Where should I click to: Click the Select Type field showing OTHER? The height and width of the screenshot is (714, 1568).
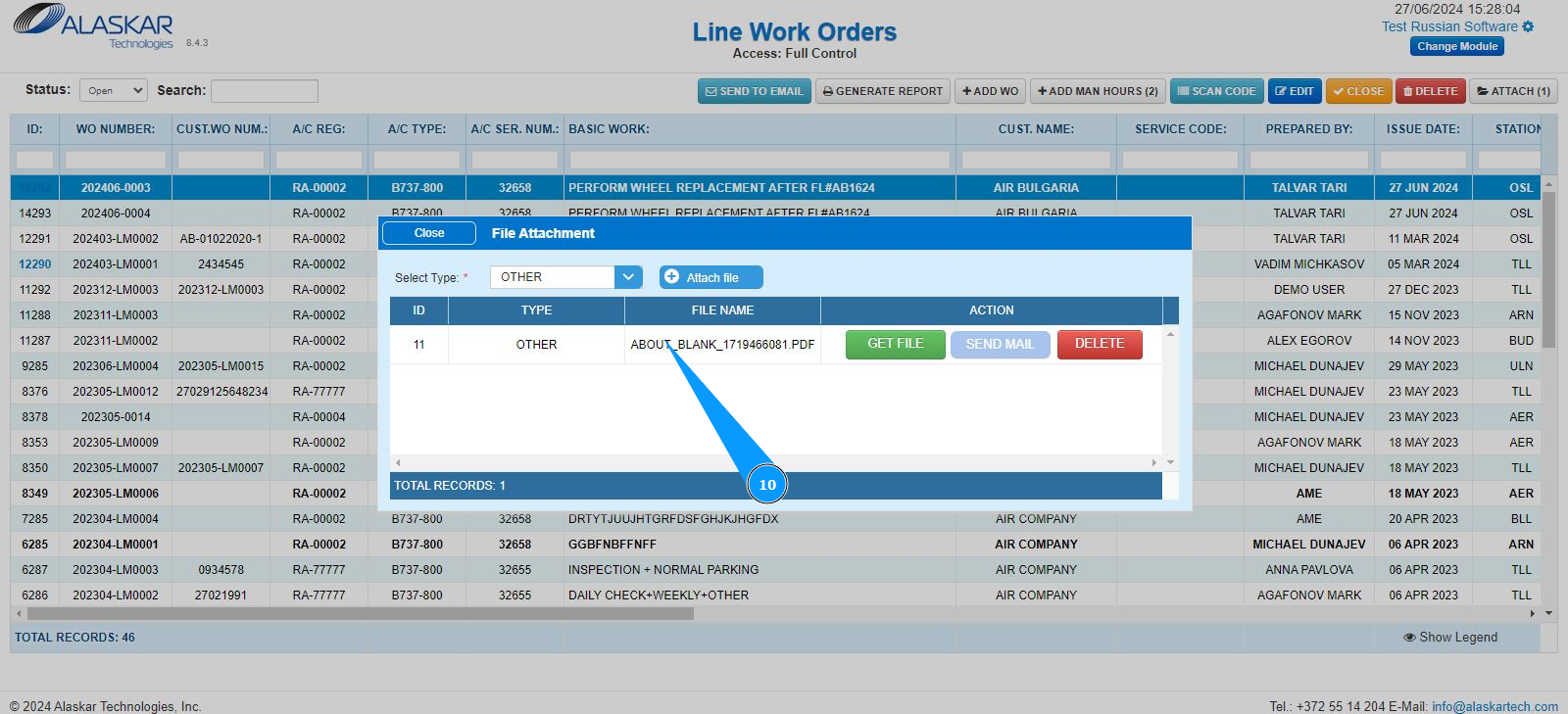click(x=553, y=277)
